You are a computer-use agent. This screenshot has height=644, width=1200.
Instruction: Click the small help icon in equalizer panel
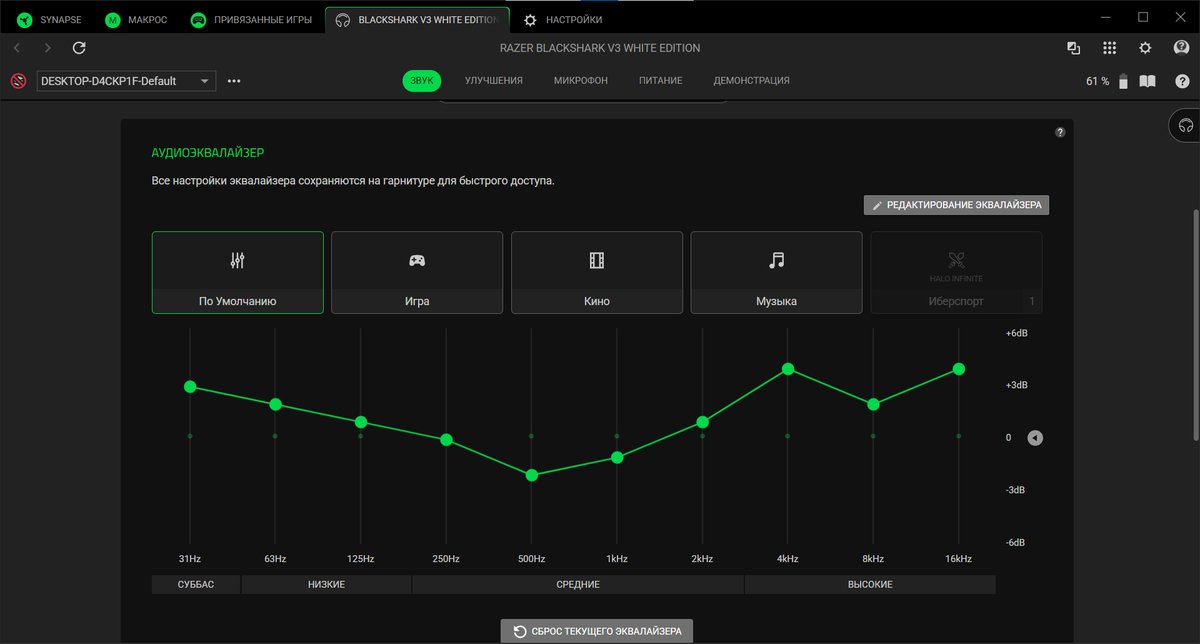click(x=1060, y=132)
